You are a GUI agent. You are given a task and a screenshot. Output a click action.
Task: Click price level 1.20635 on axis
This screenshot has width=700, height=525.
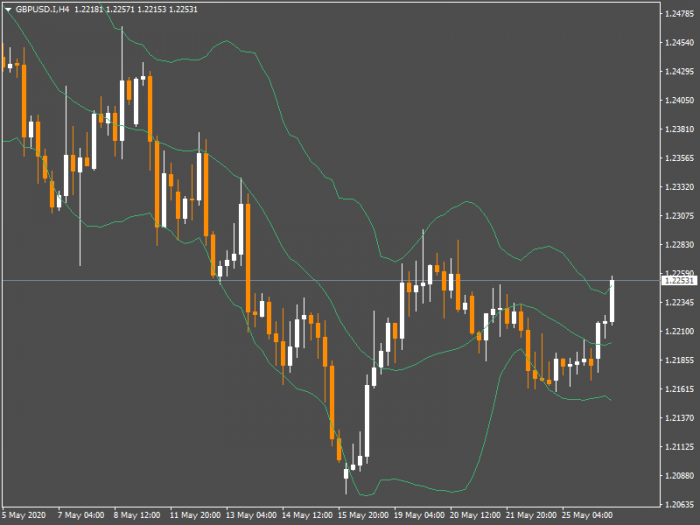pos(679,504)
